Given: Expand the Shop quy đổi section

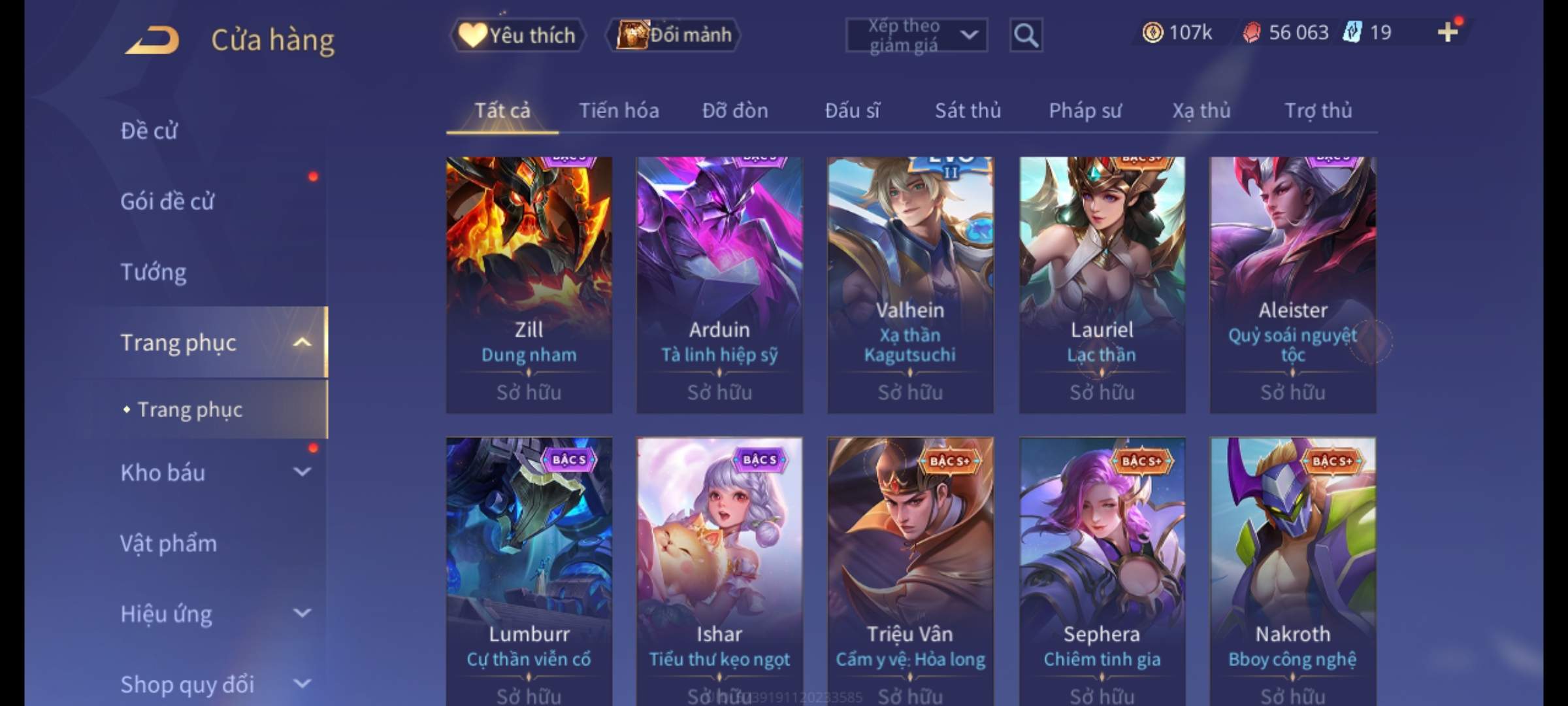Looking at the screenshot, I should click(x=301, y=684).
